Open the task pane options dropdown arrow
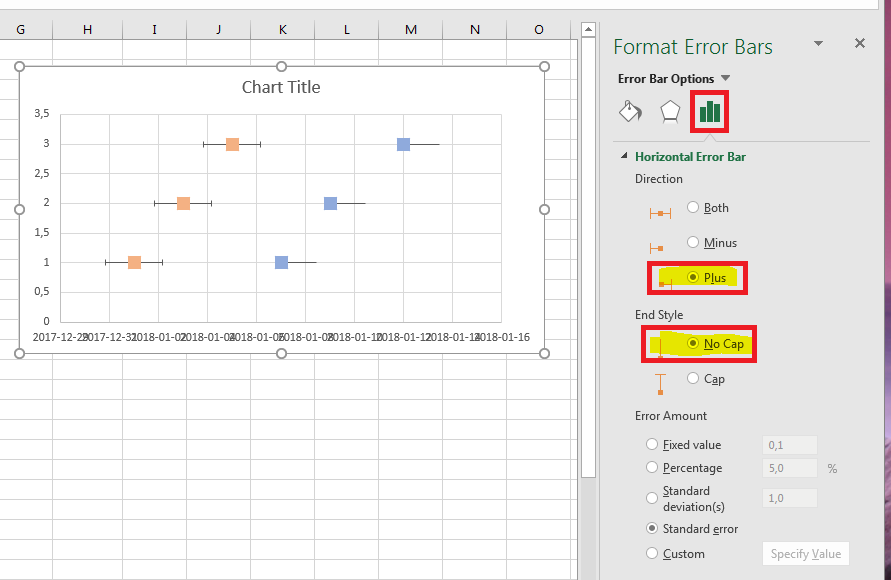The image size is (891, 580). coord(818,43)
